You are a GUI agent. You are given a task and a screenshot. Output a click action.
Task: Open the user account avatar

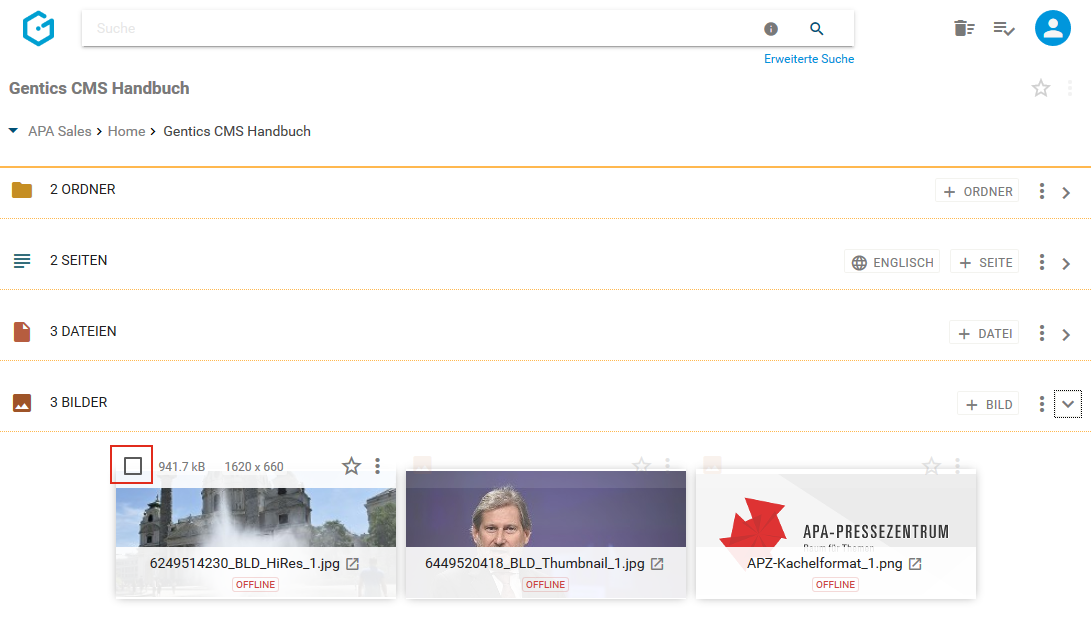pos(1052,29)
